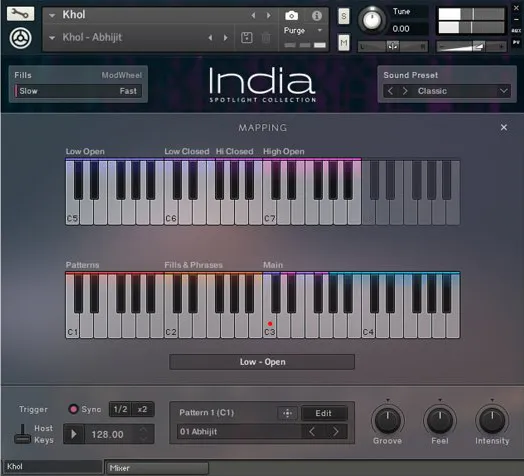Click the Low - Open articulation label
This screenshot has height=476, width=524.
(262, 362)
